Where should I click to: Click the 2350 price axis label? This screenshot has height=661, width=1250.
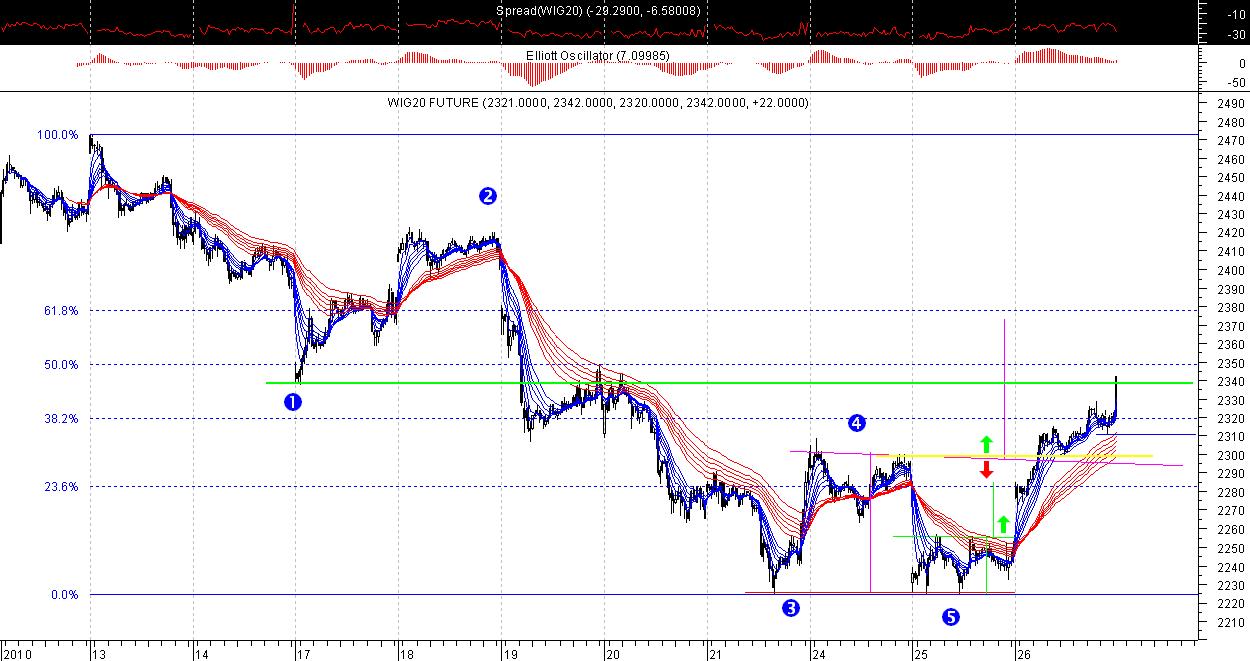coord(1230,364)
